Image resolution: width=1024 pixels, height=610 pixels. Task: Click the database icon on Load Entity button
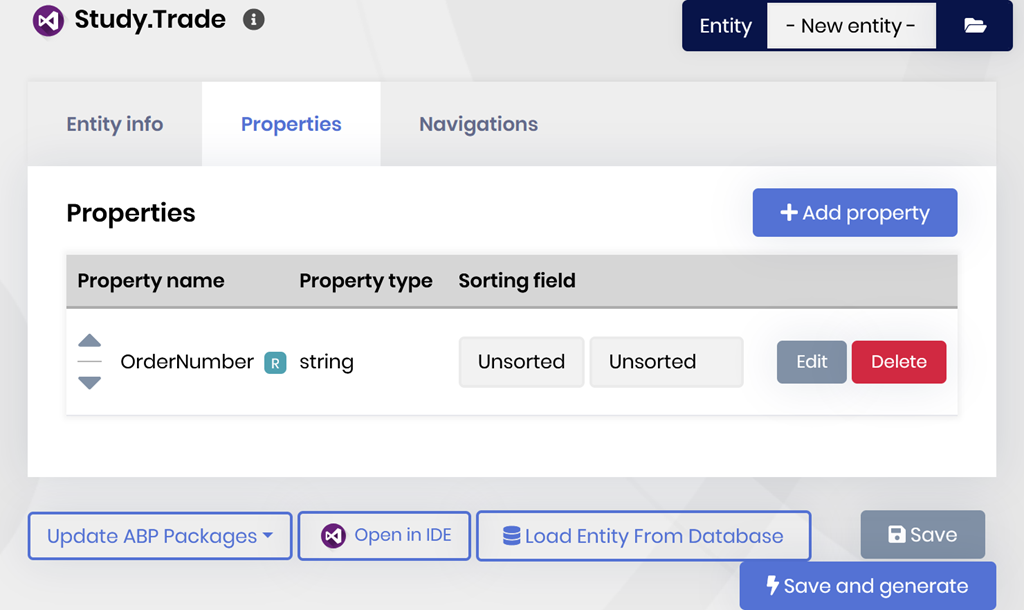[x=511, y=536]
